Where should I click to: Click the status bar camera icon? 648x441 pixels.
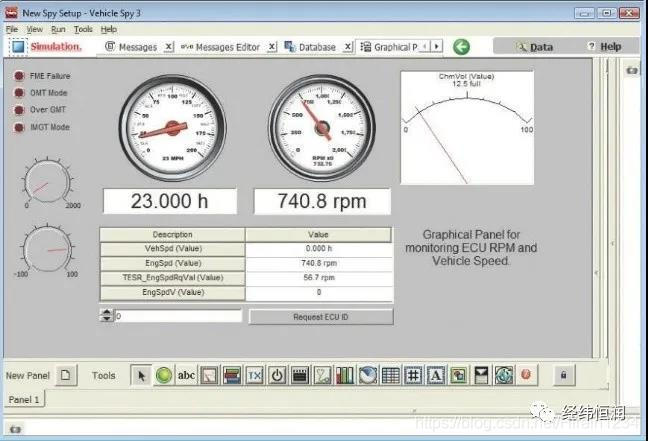[x=15, y=429]
